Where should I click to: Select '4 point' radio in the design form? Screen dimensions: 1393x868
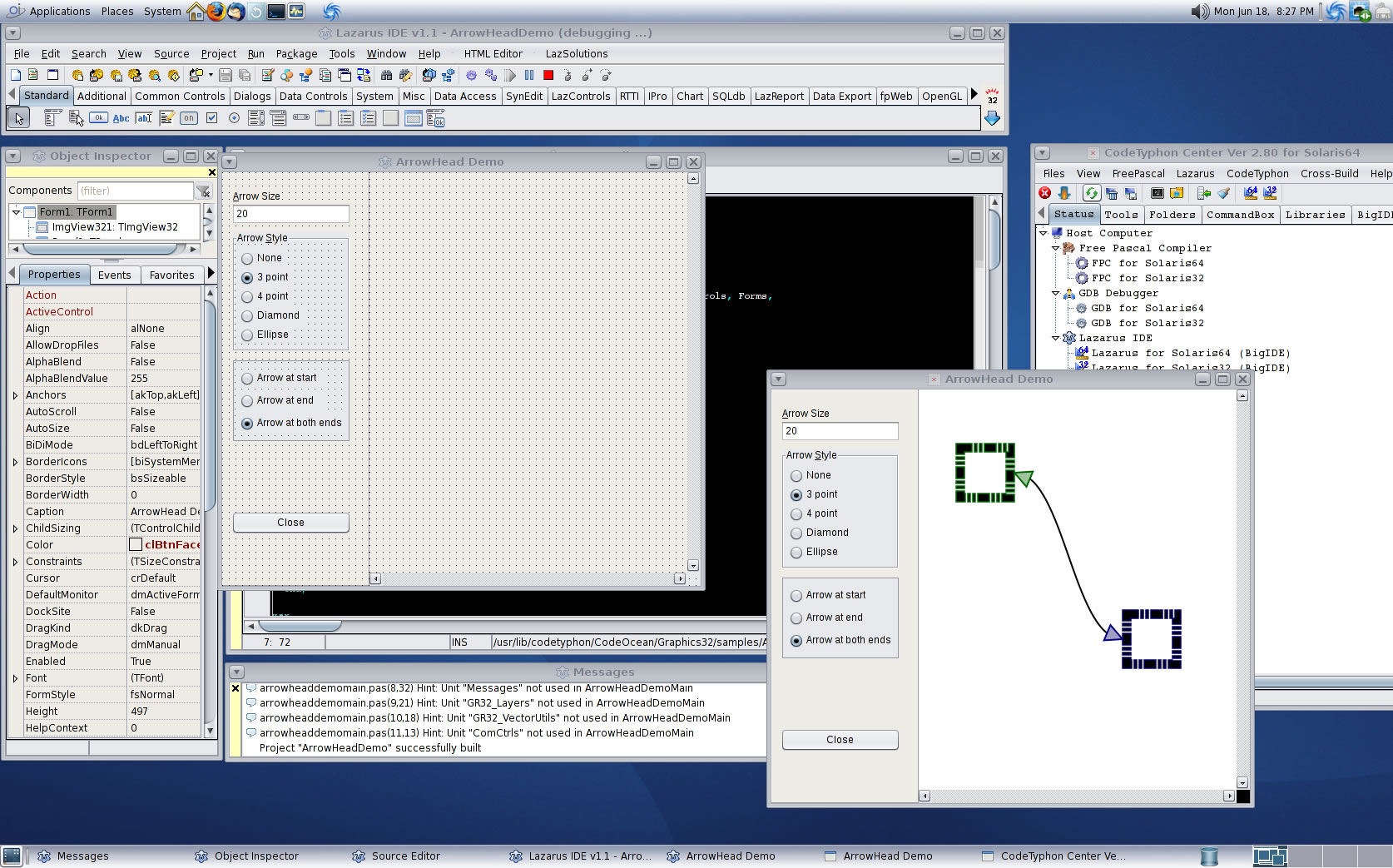click(247, 297)
